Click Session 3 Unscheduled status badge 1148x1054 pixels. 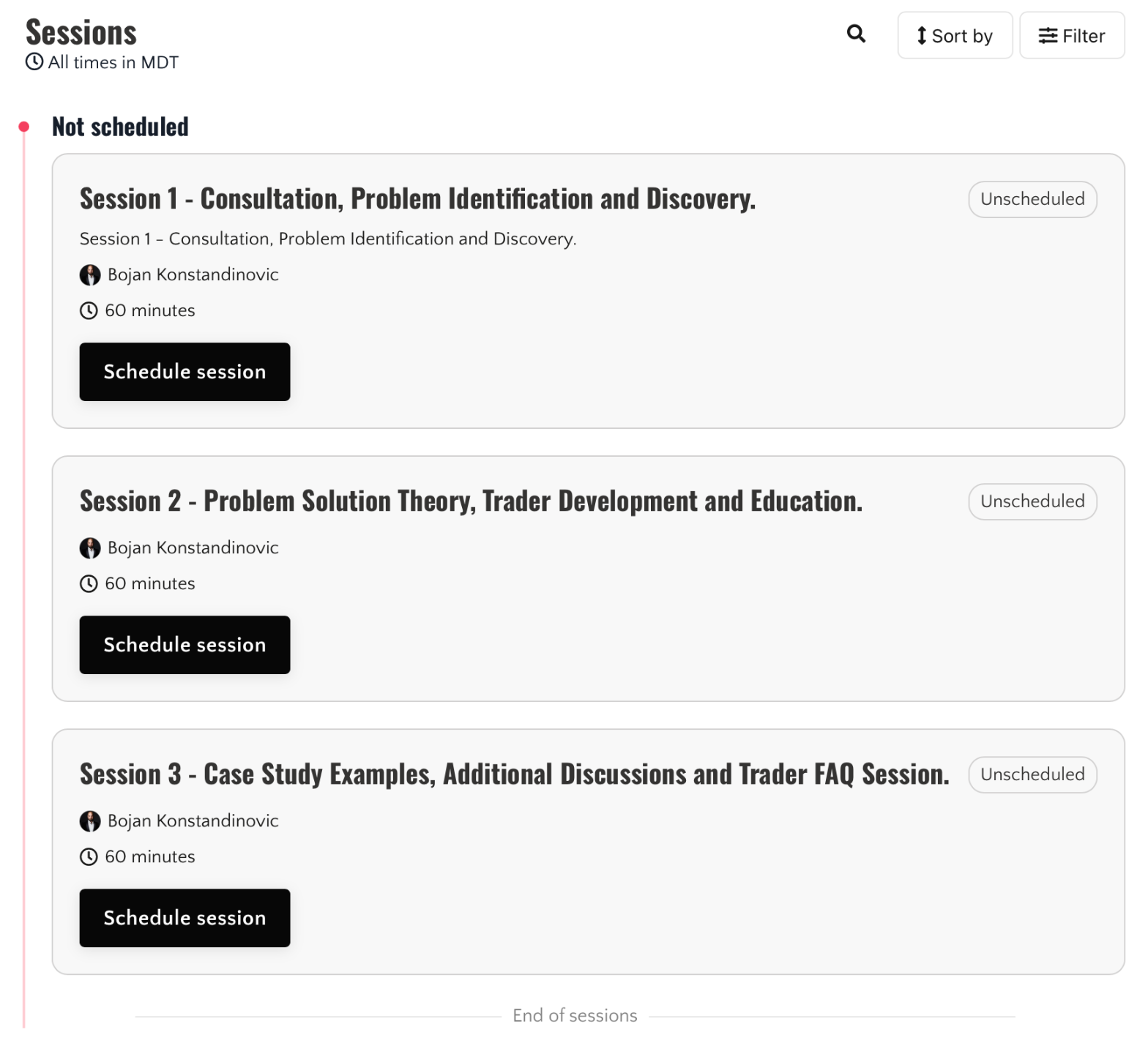click(x=1032, y=774)
